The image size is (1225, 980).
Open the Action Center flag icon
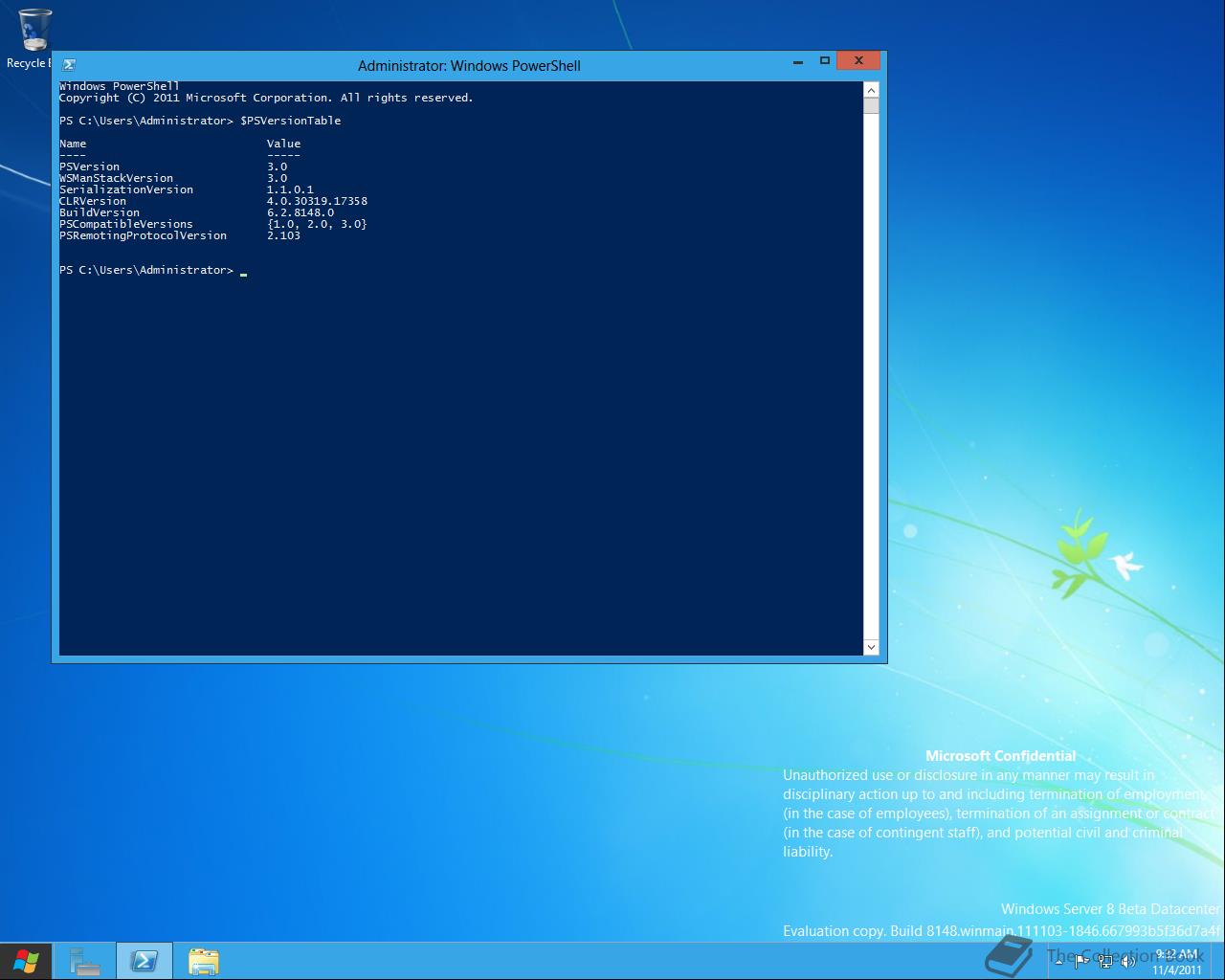point(1080,961)
